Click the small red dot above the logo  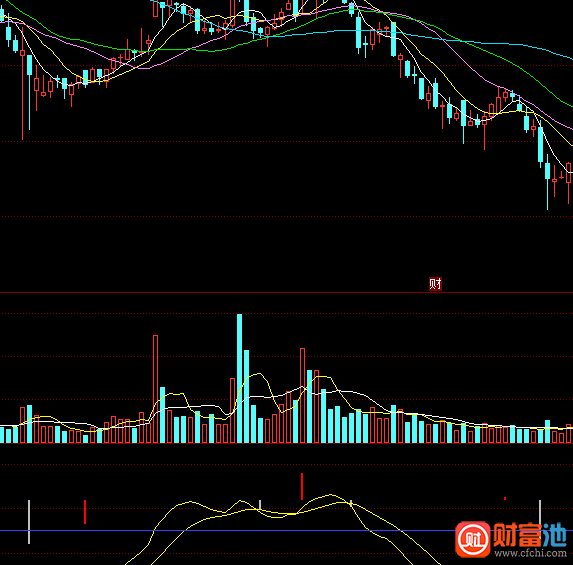505,498
